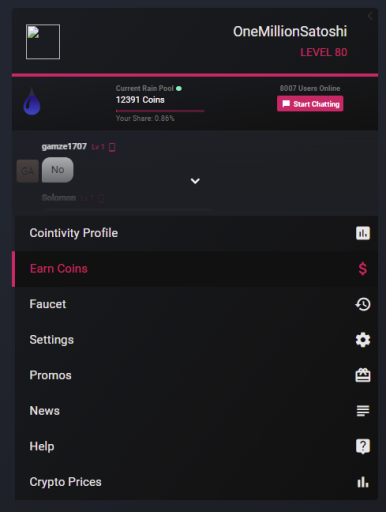Click the Promos gift box icon
386x512 pixels.
(x=363, y=375)
